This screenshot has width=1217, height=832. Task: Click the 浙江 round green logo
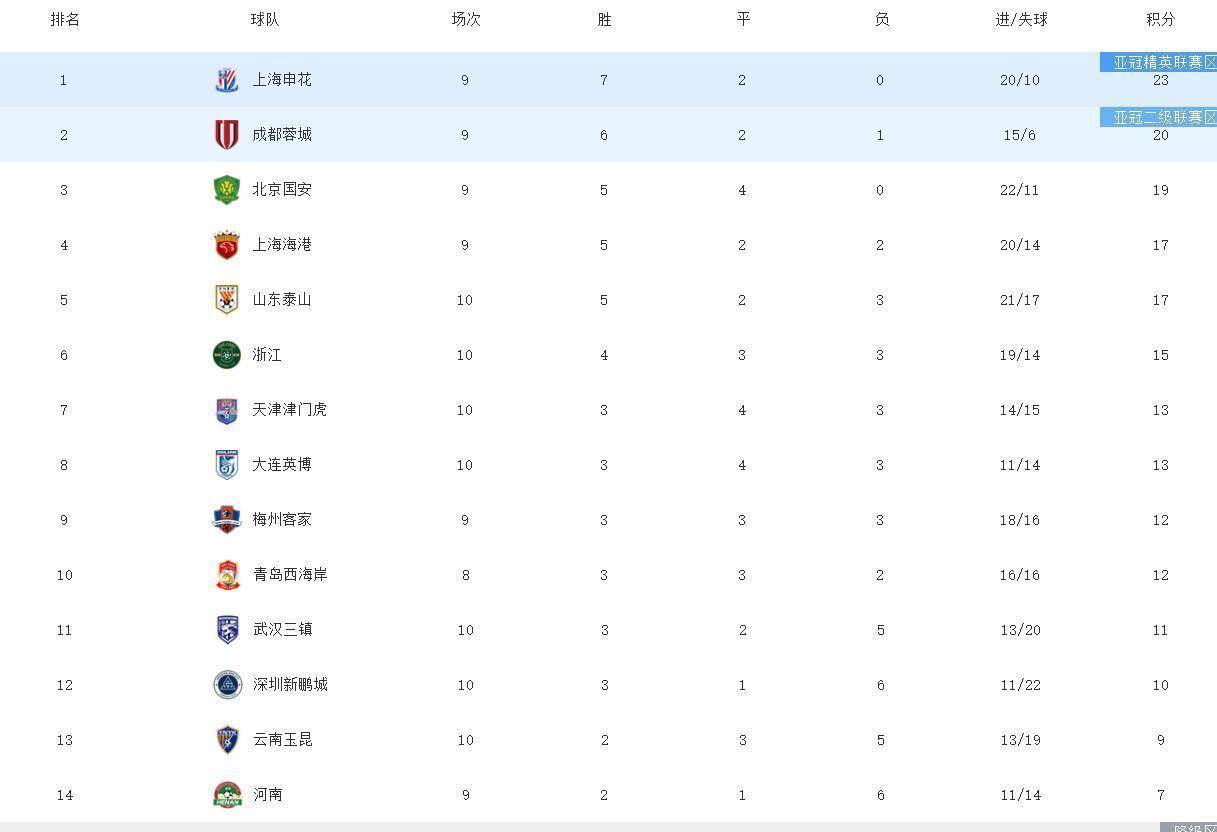point(227,354)
